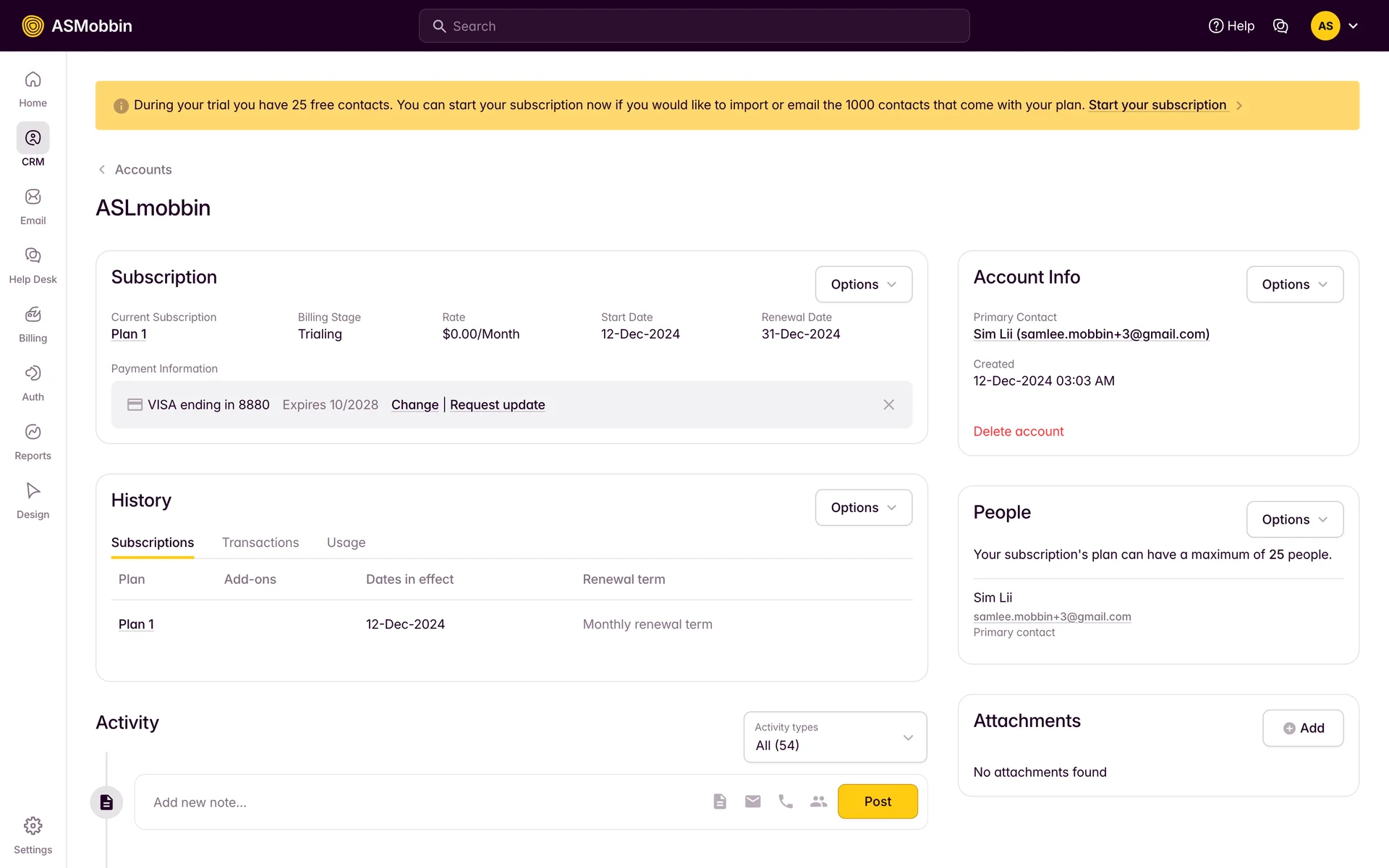Open the Design section icon

pyautogui.click(x=33, y=490)
